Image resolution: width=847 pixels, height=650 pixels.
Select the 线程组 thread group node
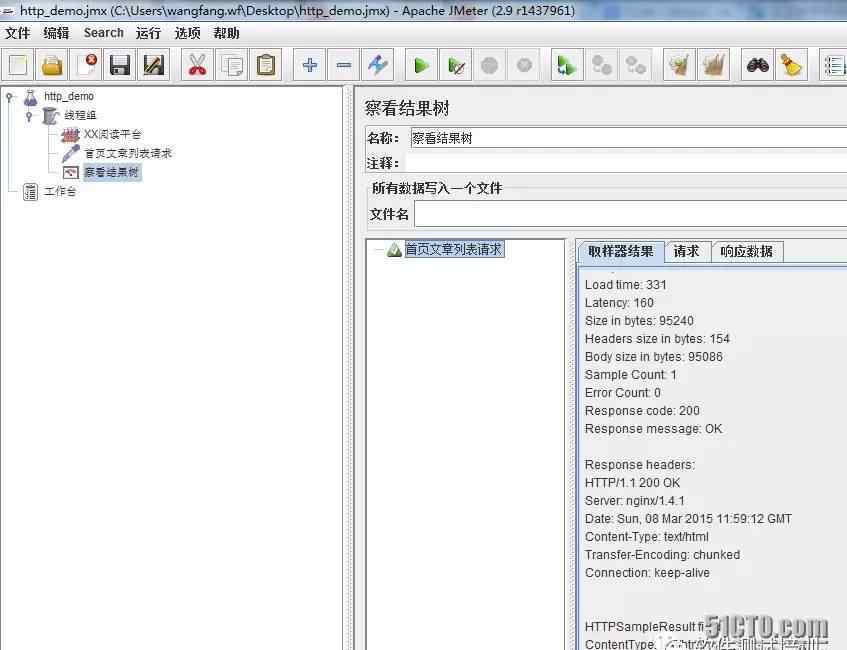click(x=80, y=115)
